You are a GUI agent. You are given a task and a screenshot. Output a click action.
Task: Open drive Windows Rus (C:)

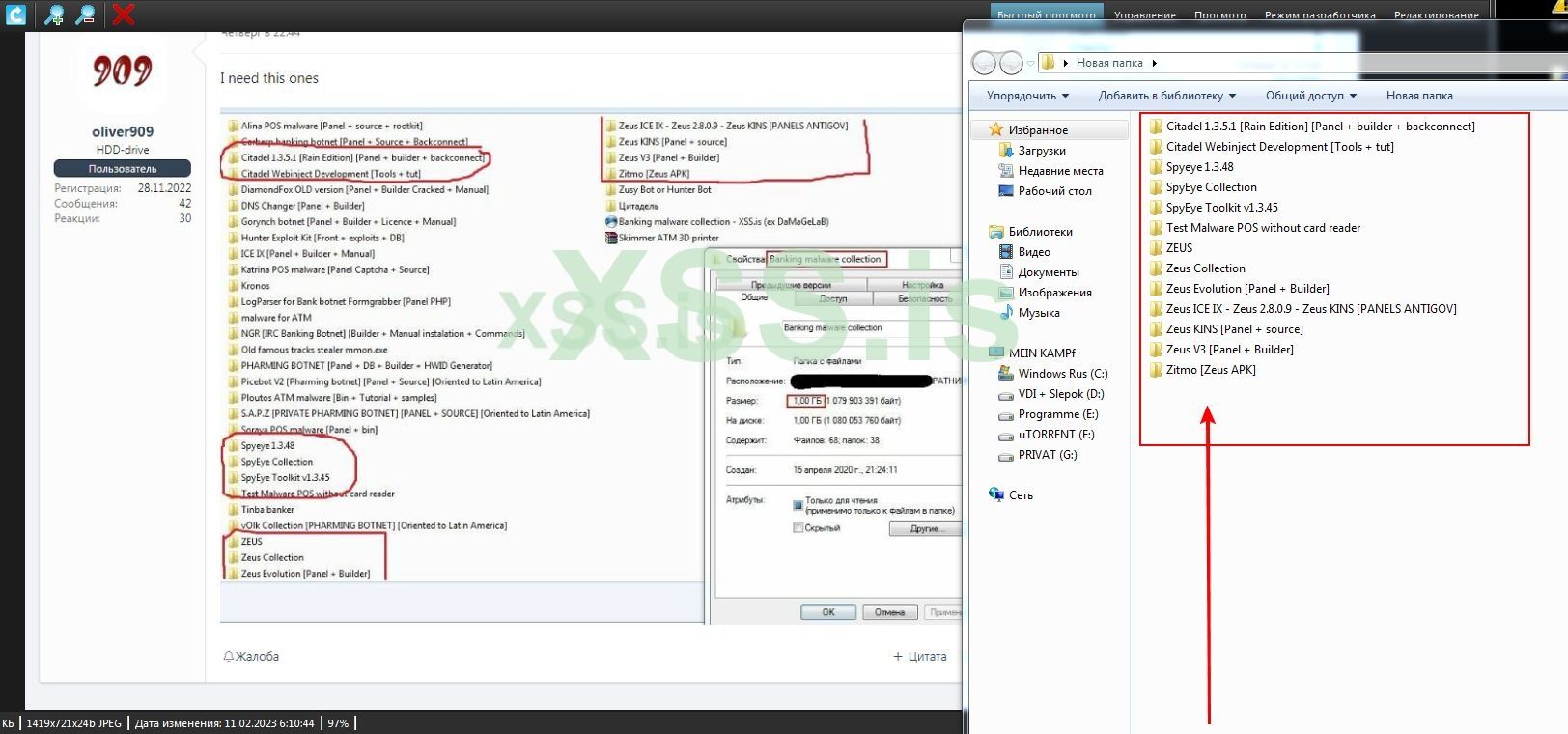coord(1052,373)
